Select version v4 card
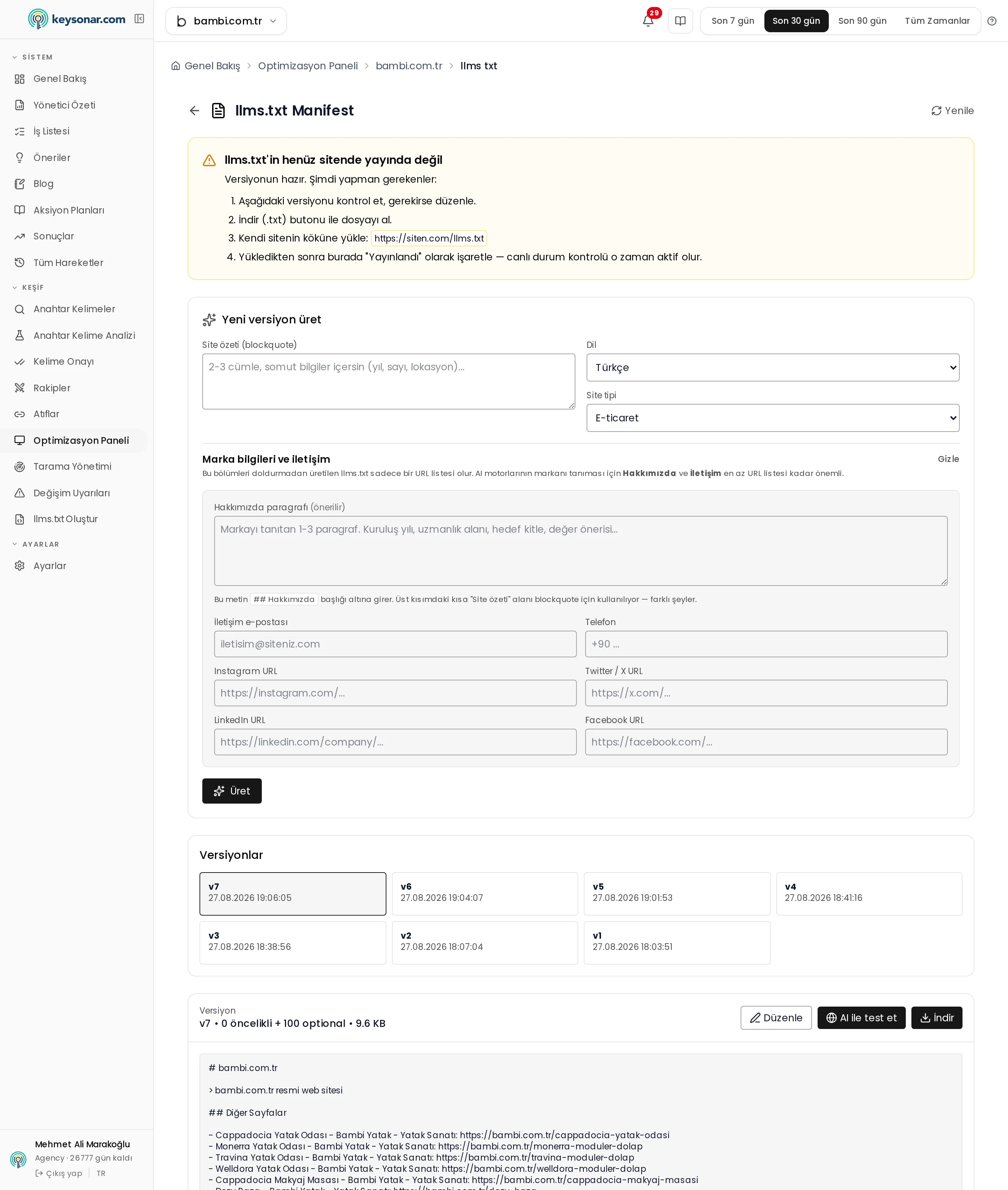Viewport: 1008px width, 1190px height. tap(869, 894)
